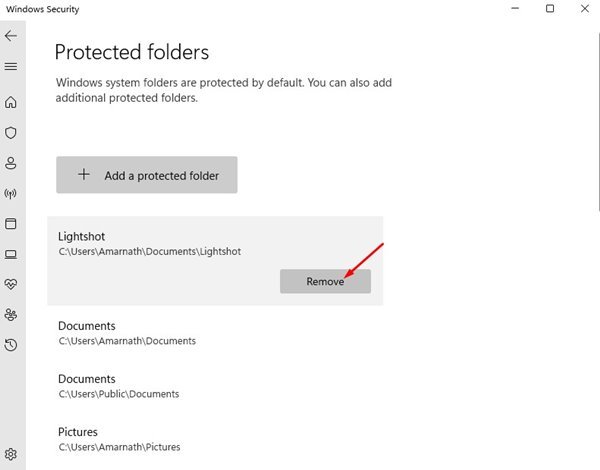Open Device security laptop icon
600x470 pixels.
point(11,254)
